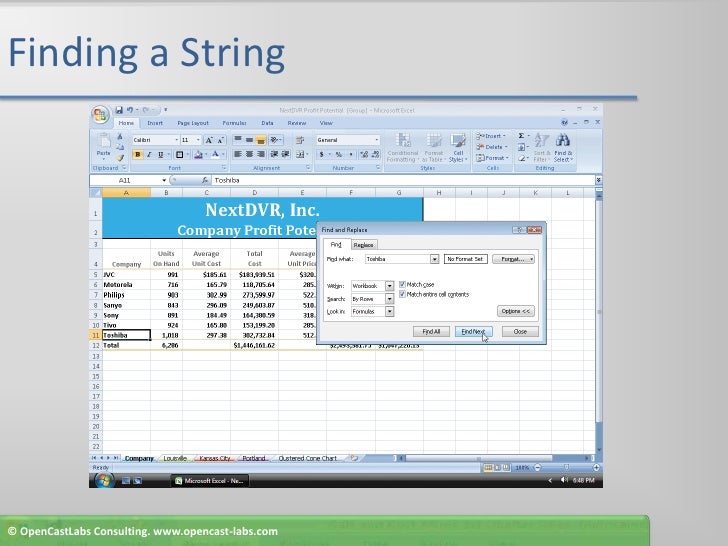Click the Options << button
Screen dimensions: 728x546
[515, 311]
